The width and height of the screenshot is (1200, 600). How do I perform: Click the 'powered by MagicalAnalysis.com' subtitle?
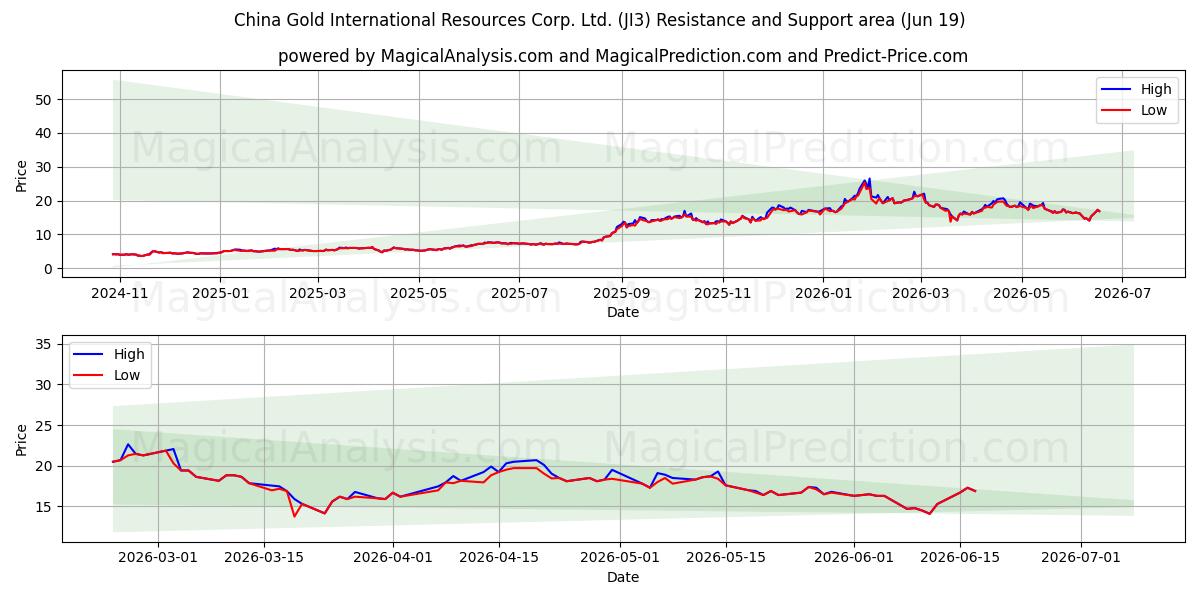(623, 56)
